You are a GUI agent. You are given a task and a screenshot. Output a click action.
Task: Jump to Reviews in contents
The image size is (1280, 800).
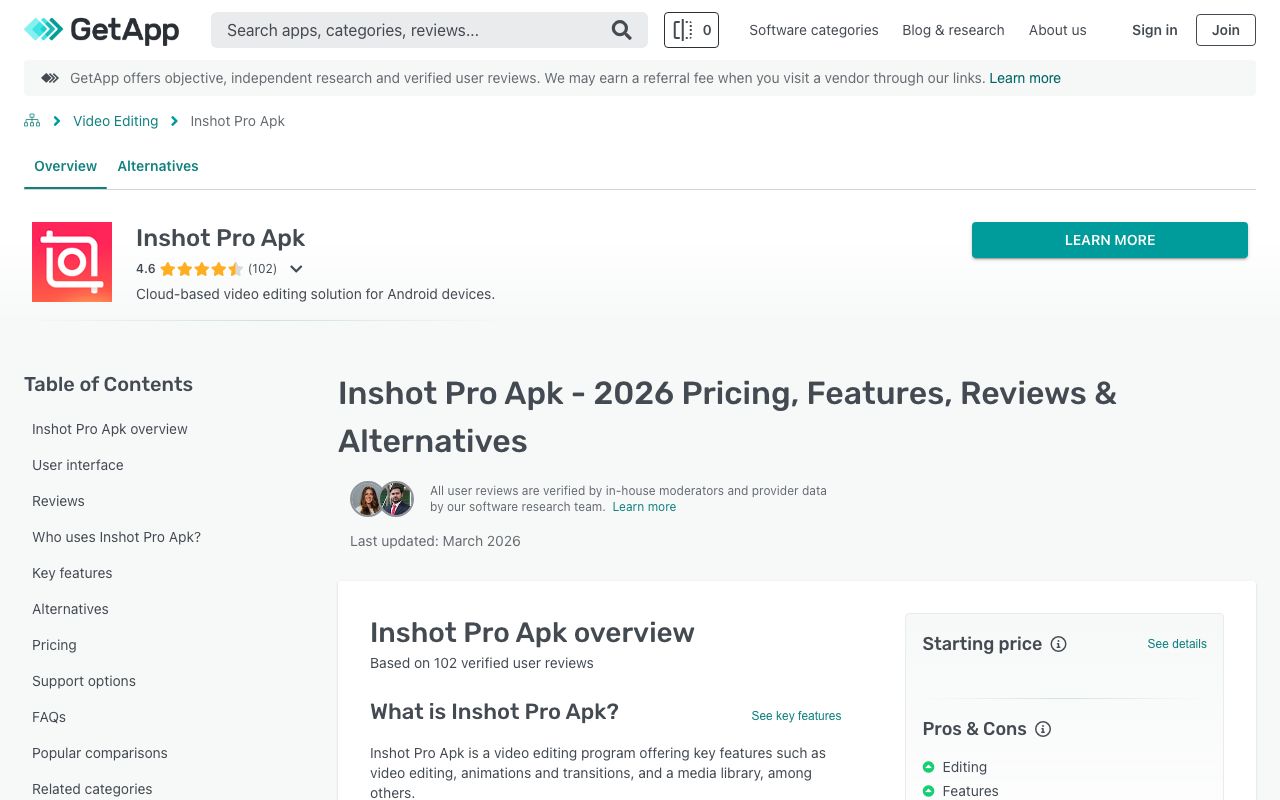pyautogui.click(x=58, y=501)
